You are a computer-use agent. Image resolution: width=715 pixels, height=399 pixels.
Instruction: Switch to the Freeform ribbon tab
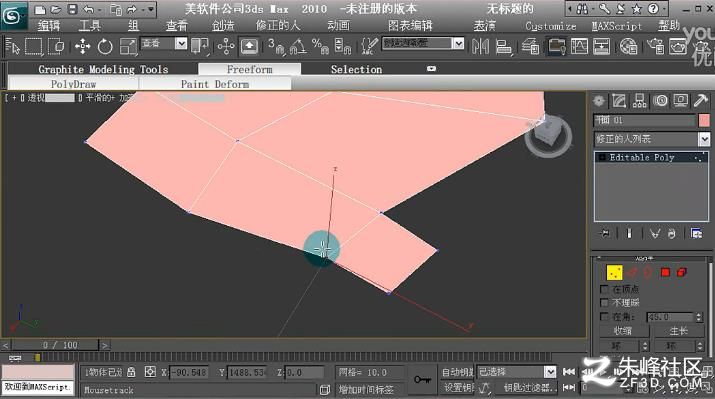coord(249,69)
